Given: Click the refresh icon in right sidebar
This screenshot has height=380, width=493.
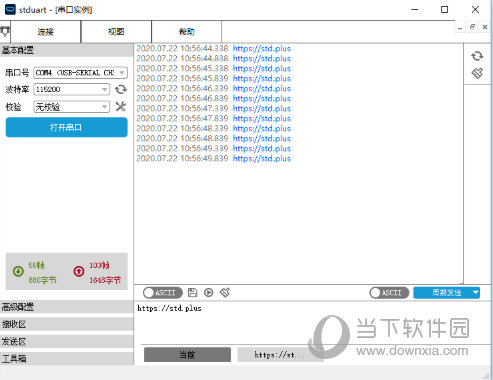Looking at the screenshot, I should click(477, 56).
